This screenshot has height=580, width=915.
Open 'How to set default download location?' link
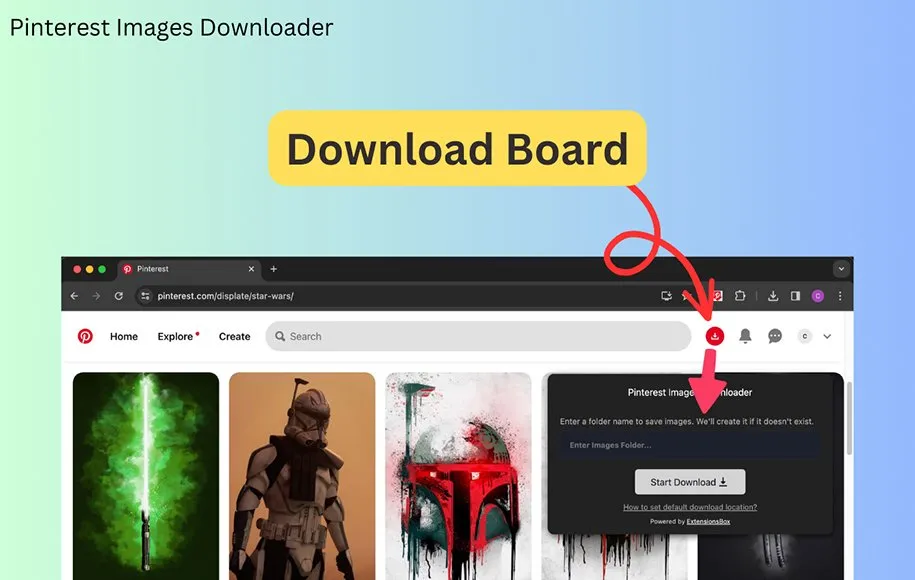point(689,508)
